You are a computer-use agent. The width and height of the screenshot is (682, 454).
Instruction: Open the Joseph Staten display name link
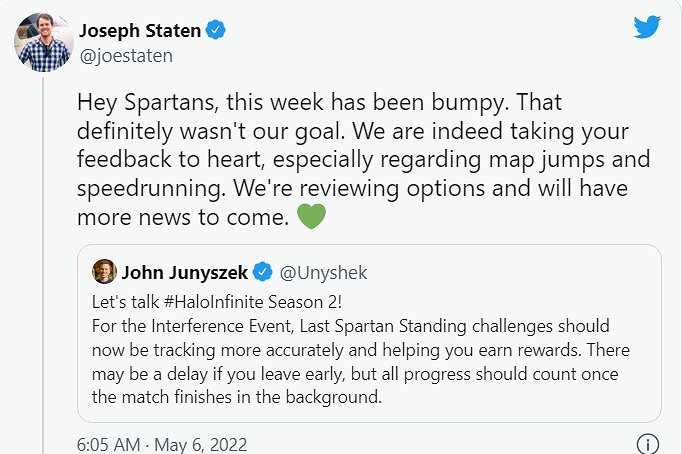click(140, 31)
